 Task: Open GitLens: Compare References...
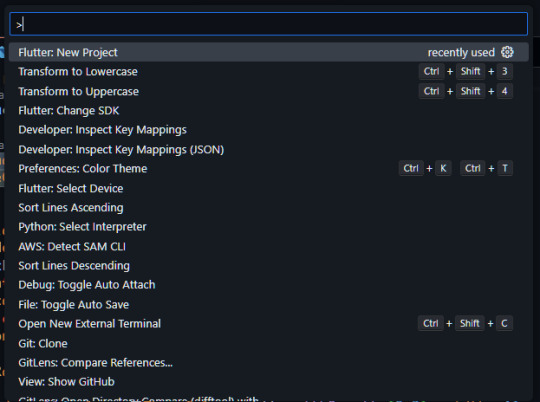pos(269,363)
